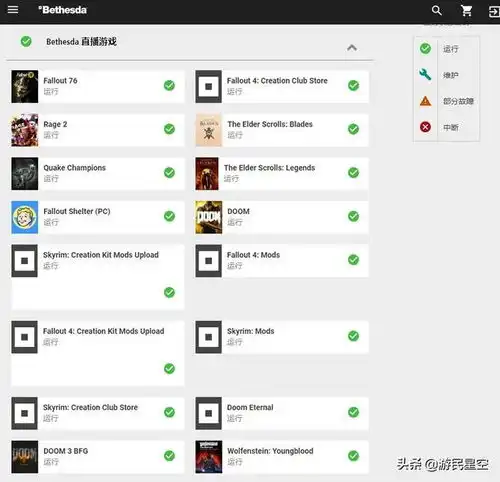This screenshot has width=500, height=482.
Task: Click Doom Eternal status check
Action: pyautogui.click(x=353, y=412)
